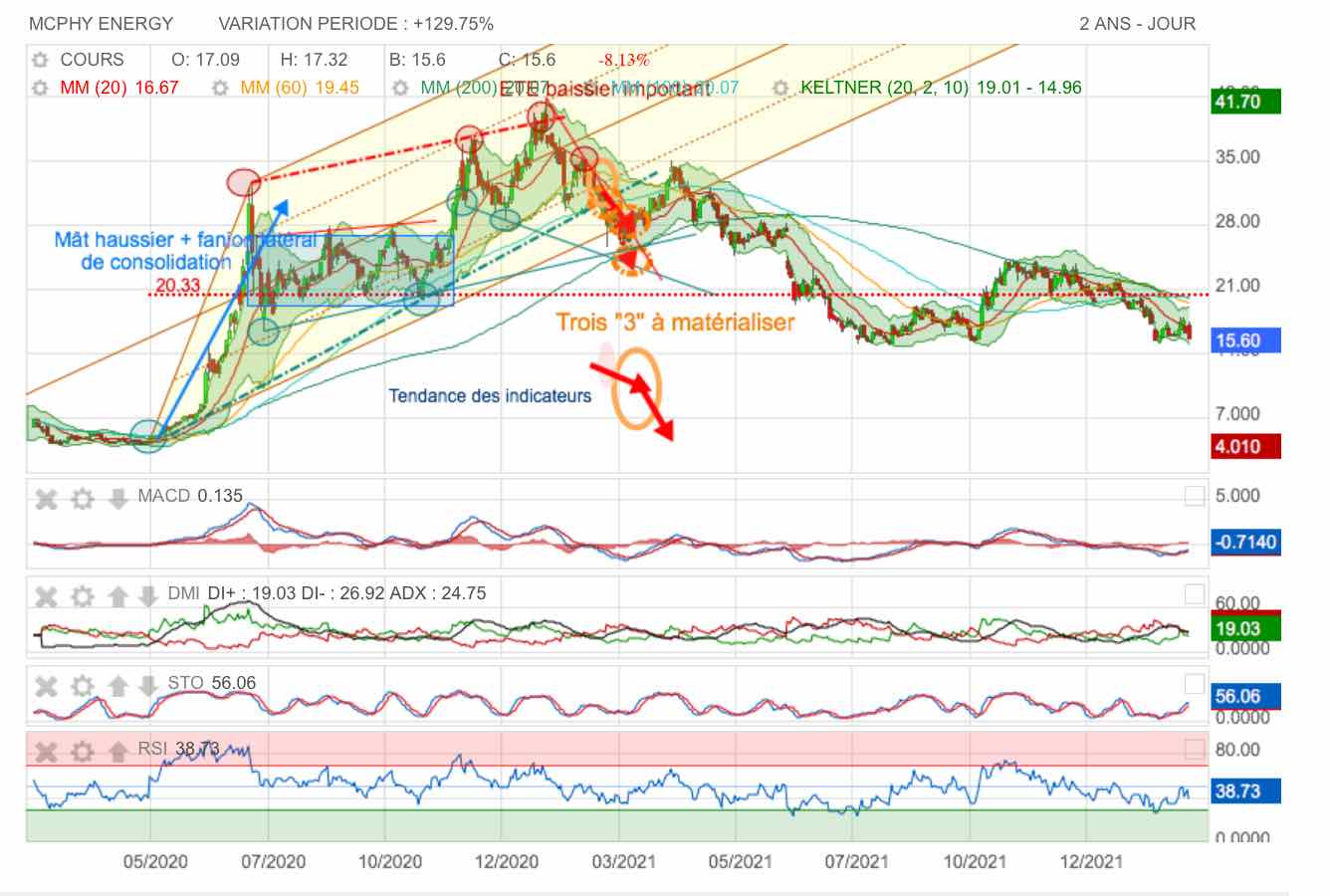Click the -0.7140 MACD value tag

1245,543
